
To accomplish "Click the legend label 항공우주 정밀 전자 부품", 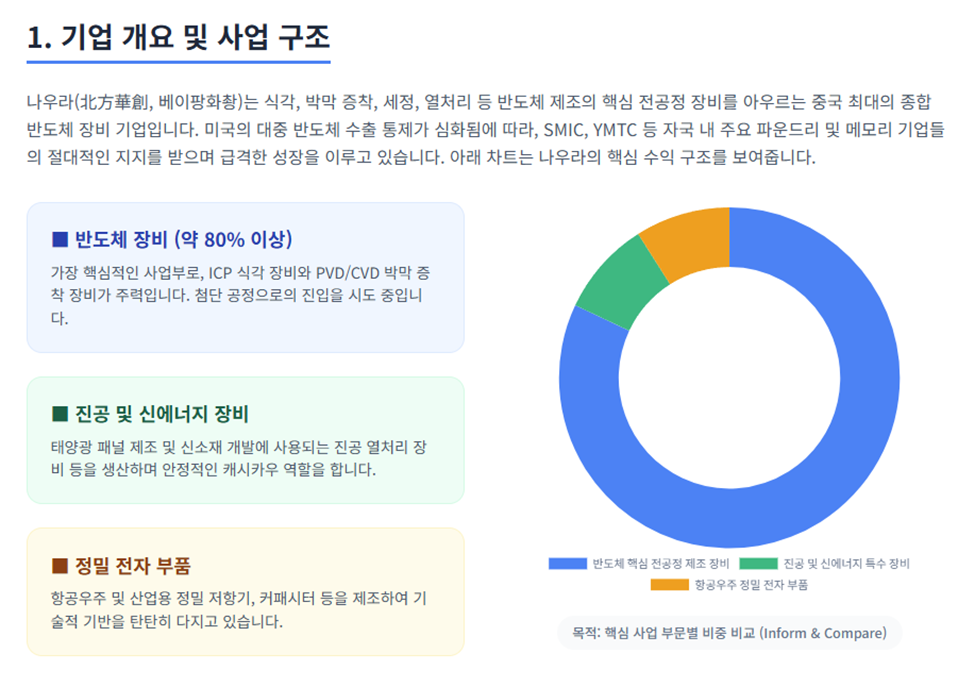I will pyautogui.click(x=751, y=585).
